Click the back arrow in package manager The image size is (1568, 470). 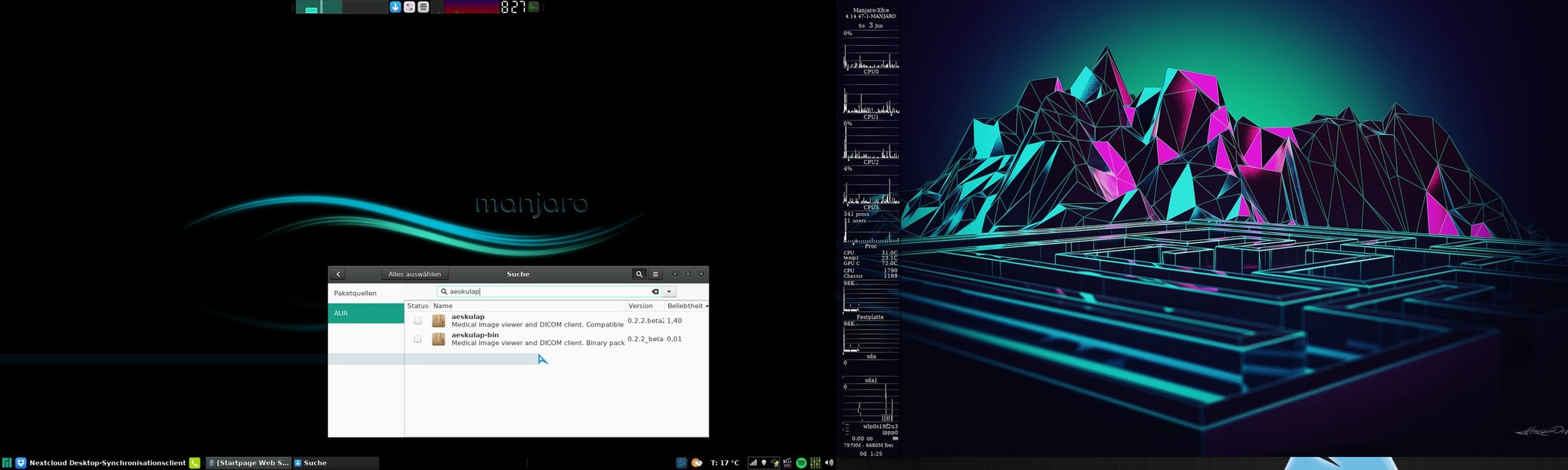coord(338,274)
